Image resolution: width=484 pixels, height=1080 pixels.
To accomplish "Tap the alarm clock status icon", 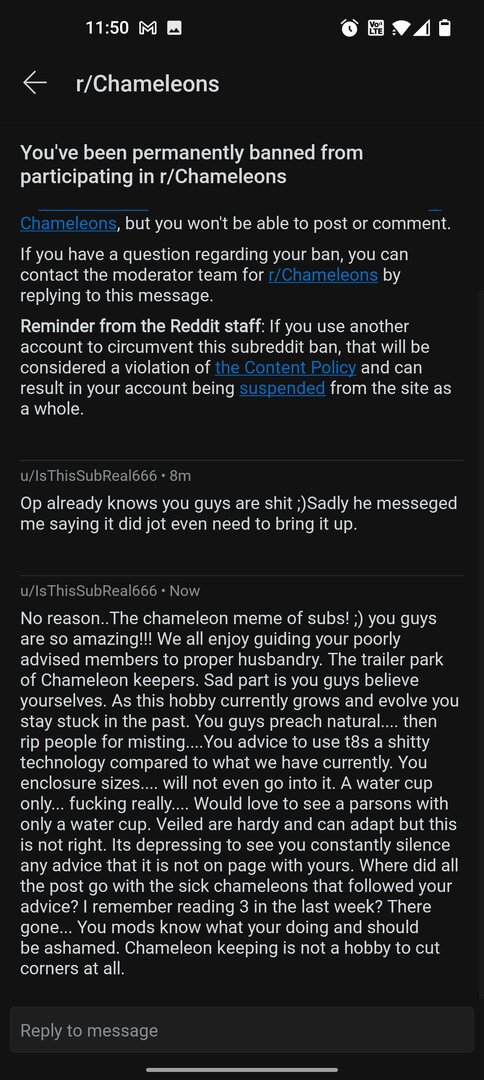I will (350, 28).
